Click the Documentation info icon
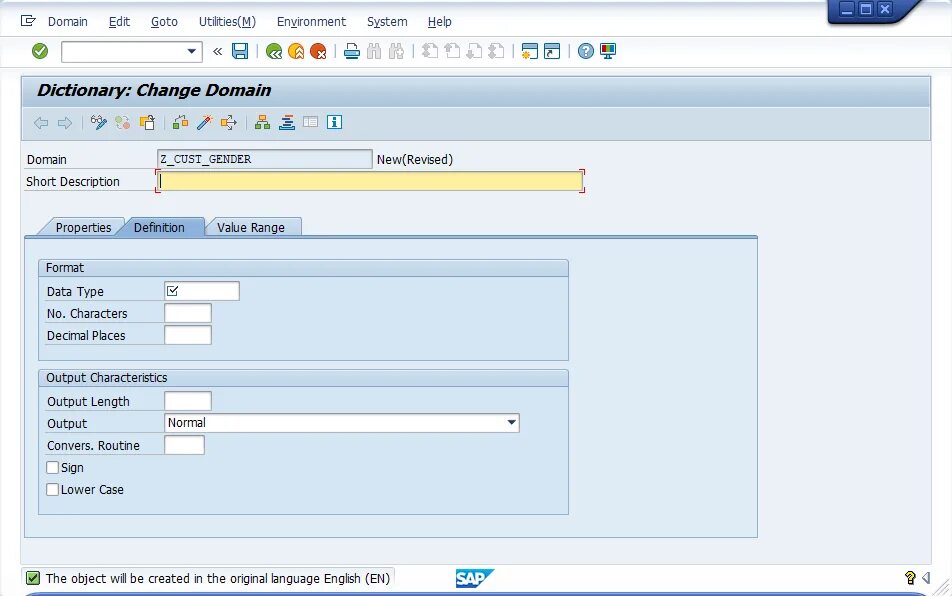 point(335,123)
